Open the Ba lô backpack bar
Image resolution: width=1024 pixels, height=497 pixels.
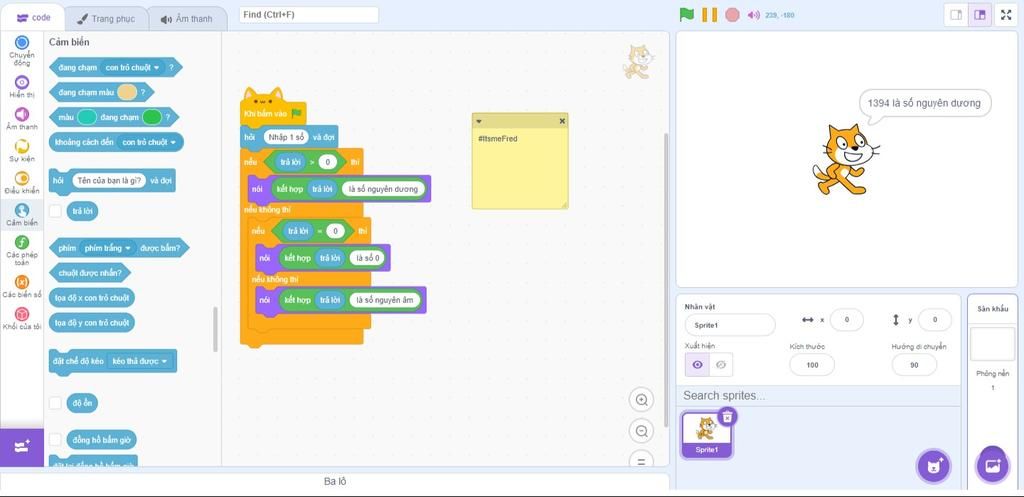point(334,481)
